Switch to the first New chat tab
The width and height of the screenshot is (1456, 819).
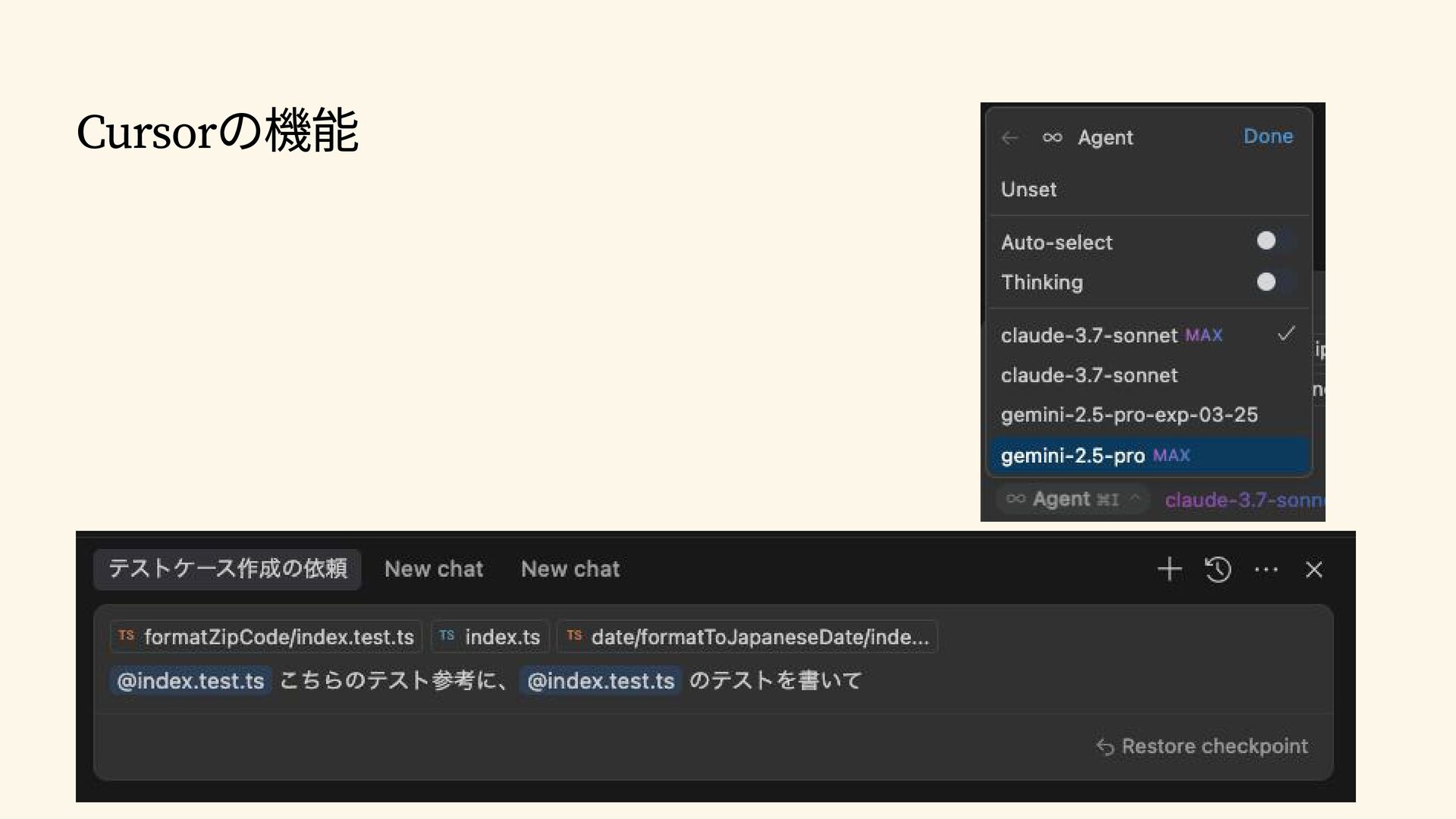434,569
